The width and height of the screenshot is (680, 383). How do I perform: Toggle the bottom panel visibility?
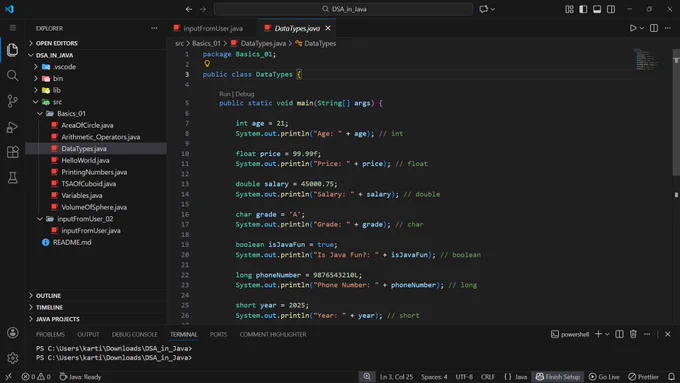coord(597,9)
